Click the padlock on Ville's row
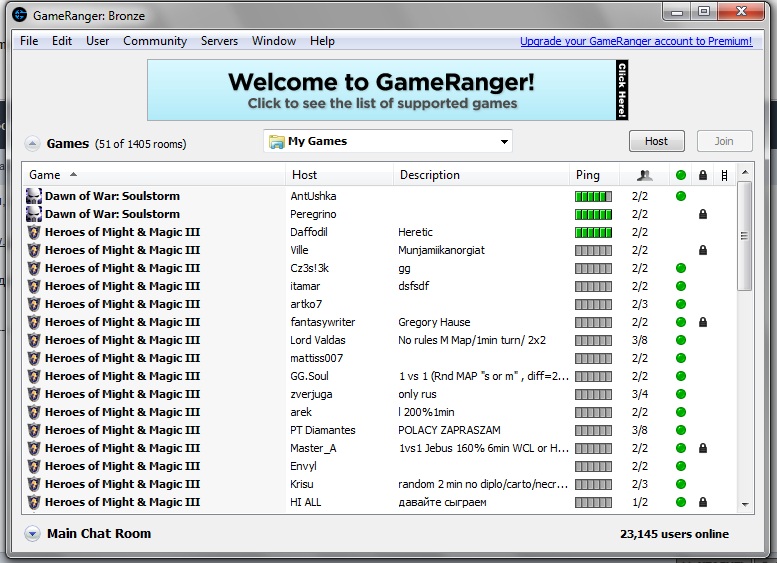Viewport: 777px width, 563px height. point(703,250)
